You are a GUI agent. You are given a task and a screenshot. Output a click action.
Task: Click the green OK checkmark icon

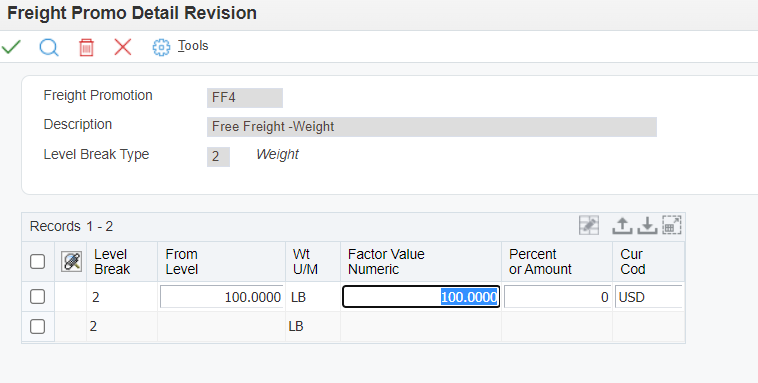pos(11,47)
